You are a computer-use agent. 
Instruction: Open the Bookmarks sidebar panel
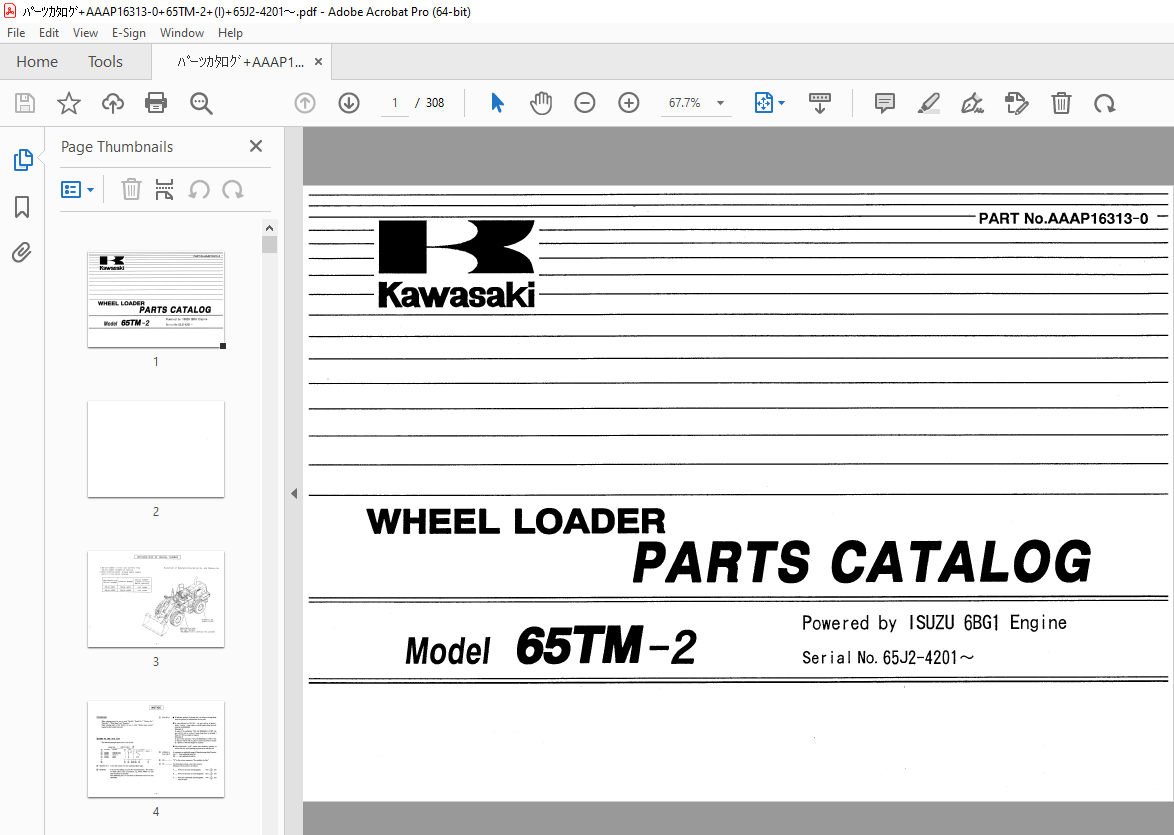pyautogui.click(x=22, y=207)
